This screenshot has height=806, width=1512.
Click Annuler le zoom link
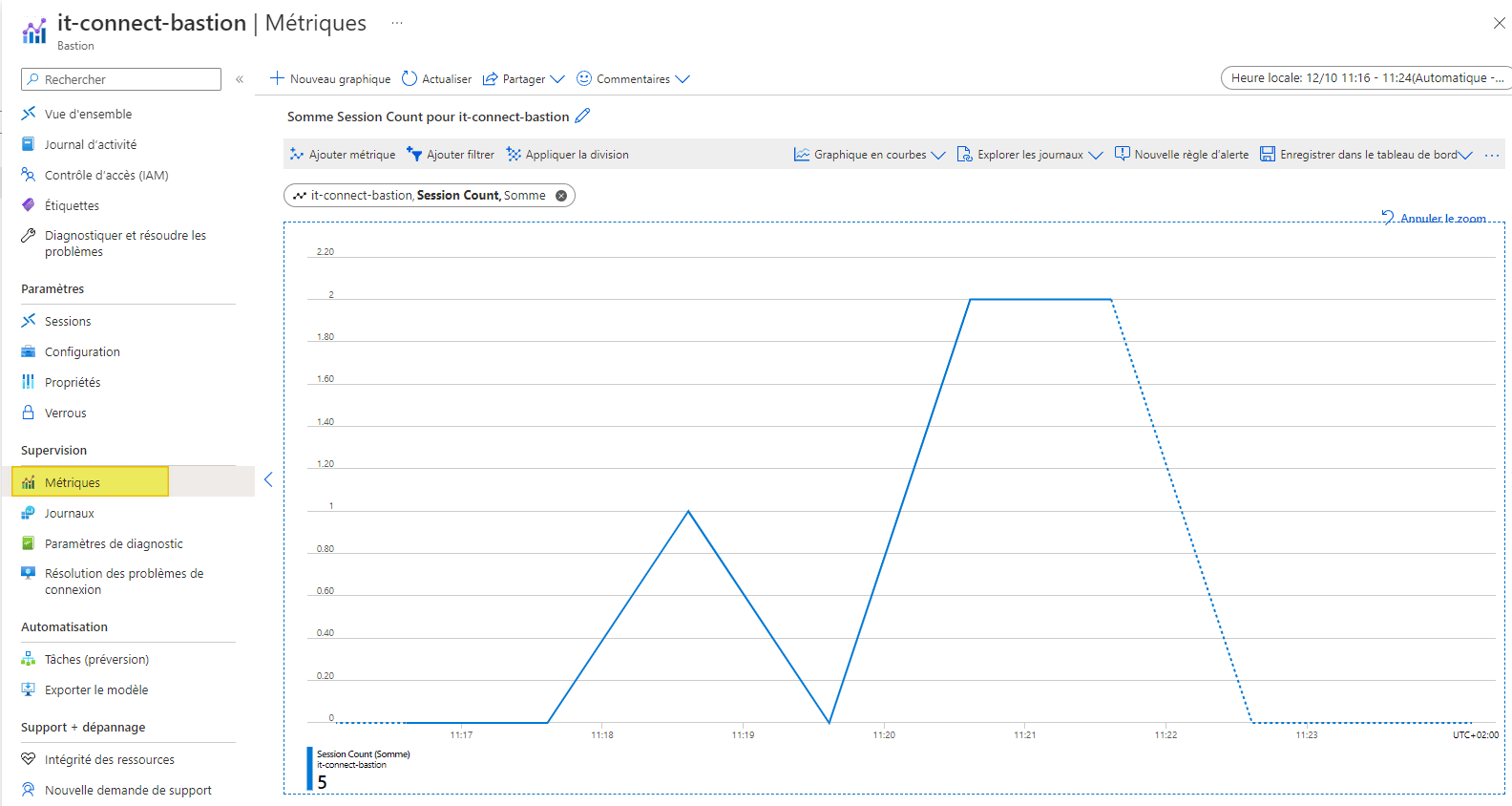coord(1441,219)
